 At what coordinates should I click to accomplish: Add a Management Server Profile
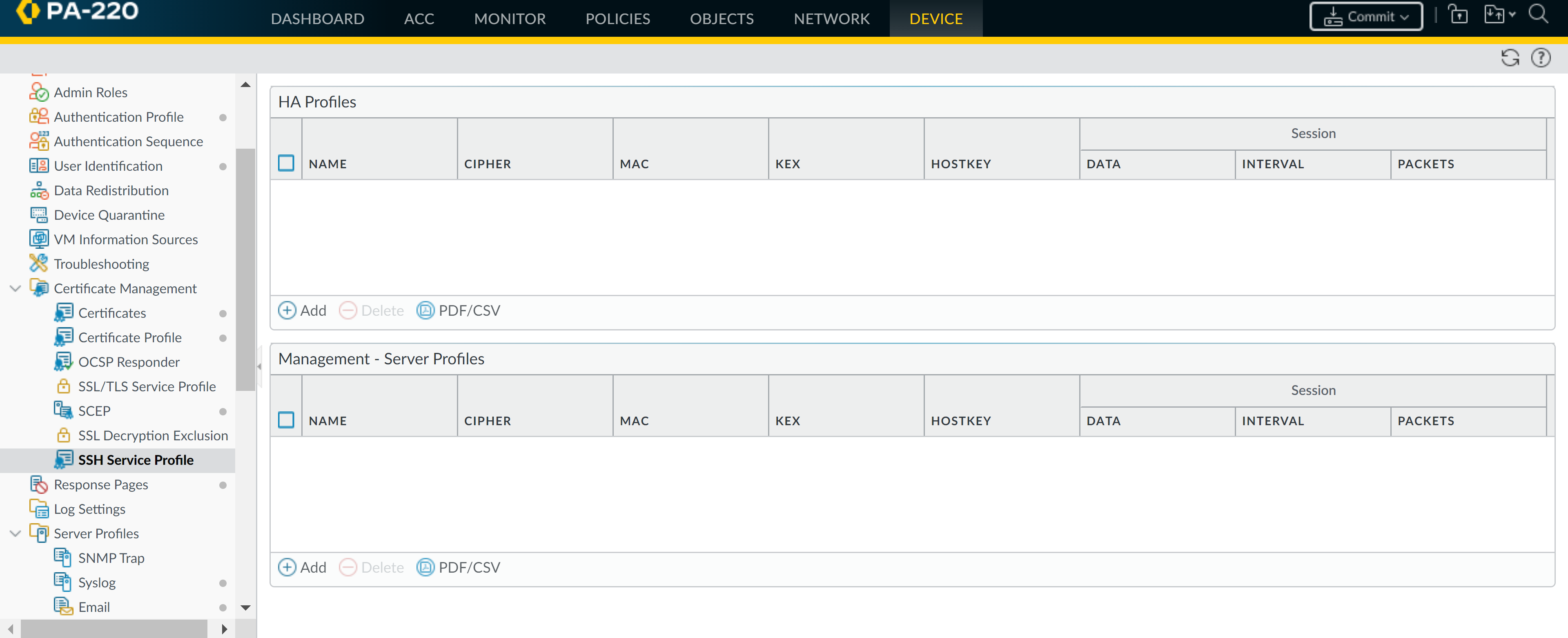303,567
